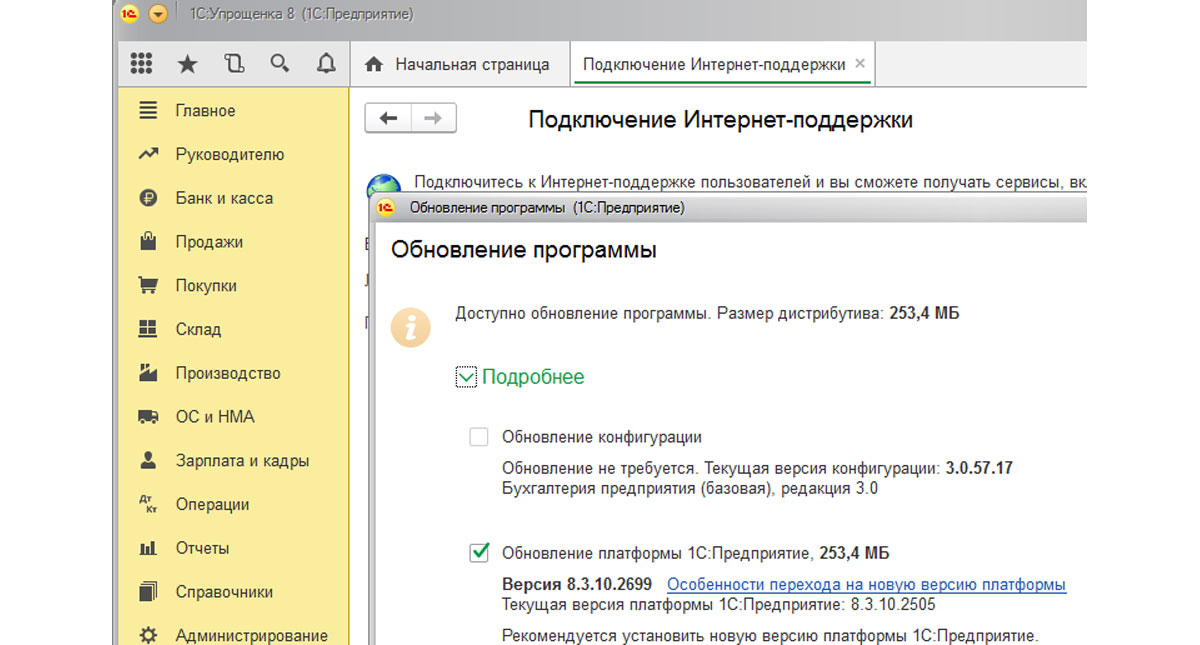Click the Рекомендуется установить новую версию line

click(x=770, y=636)
